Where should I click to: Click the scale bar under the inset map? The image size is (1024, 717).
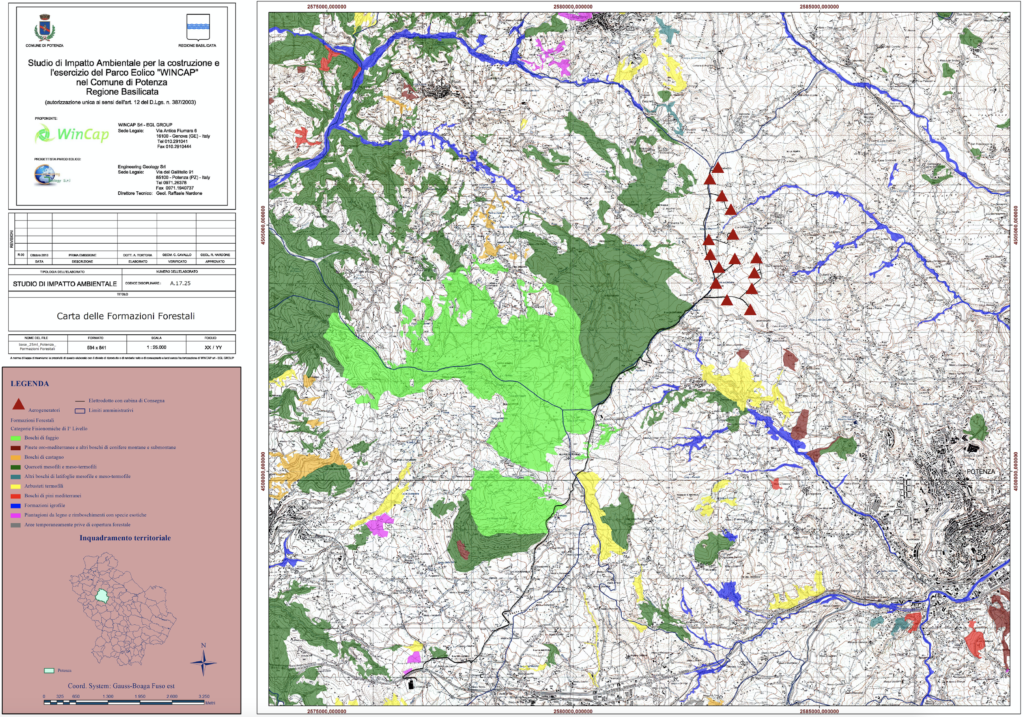click(125, 700)
